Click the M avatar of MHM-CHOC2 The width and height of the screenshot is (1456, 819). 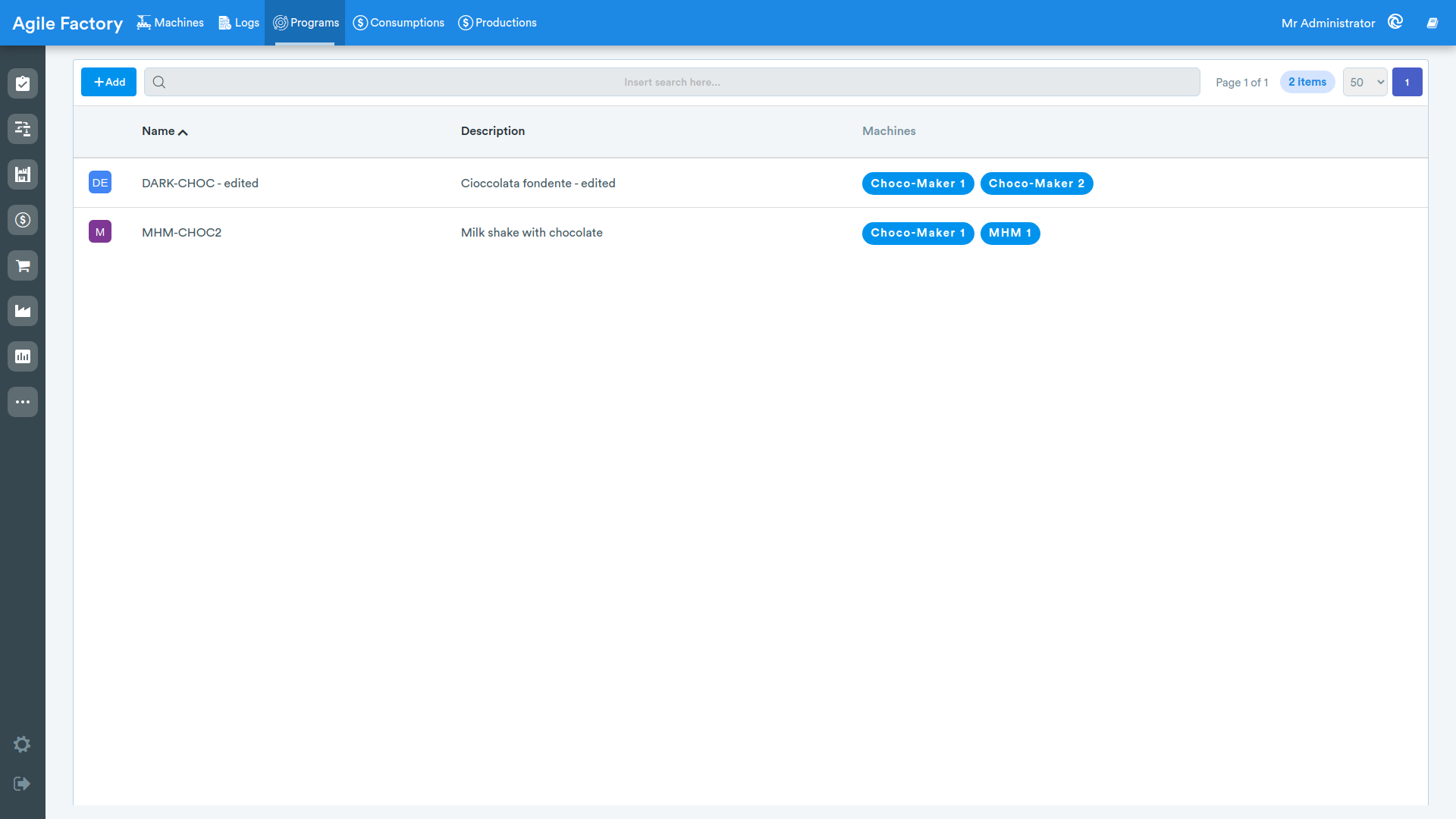tap(100, 232)
